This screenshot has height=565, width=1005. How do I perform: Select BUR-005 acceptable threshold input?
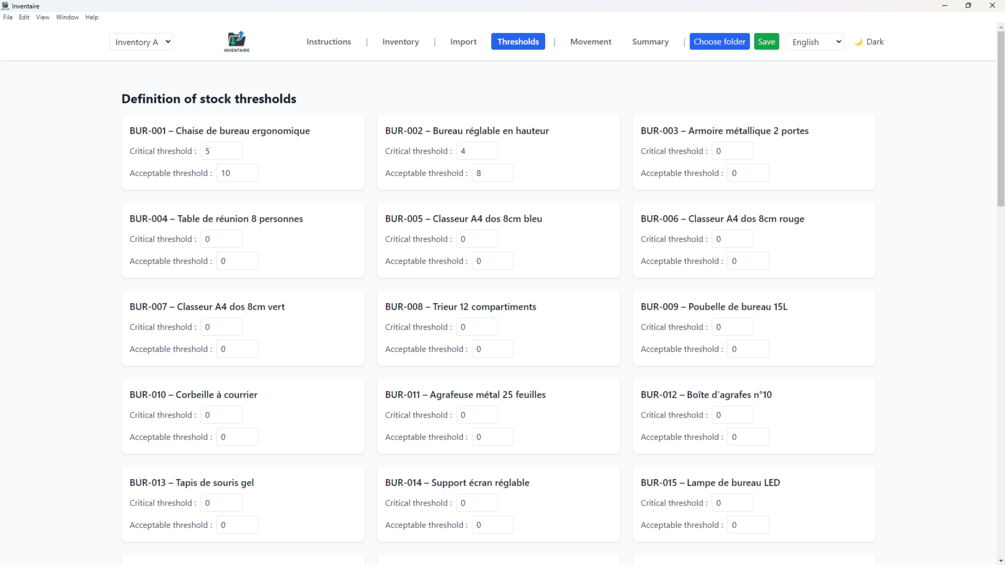click(492, 261)
